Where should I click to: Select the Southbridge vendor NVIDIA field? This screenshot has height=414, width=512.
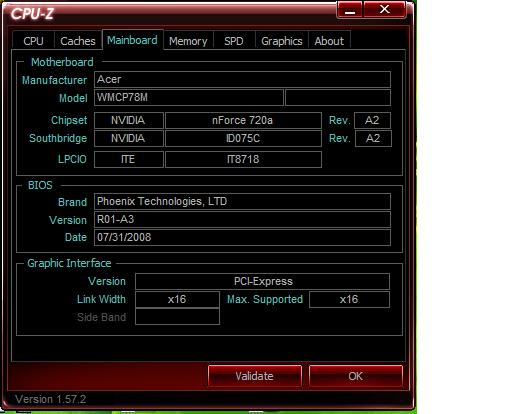click(x=129, y=138)
